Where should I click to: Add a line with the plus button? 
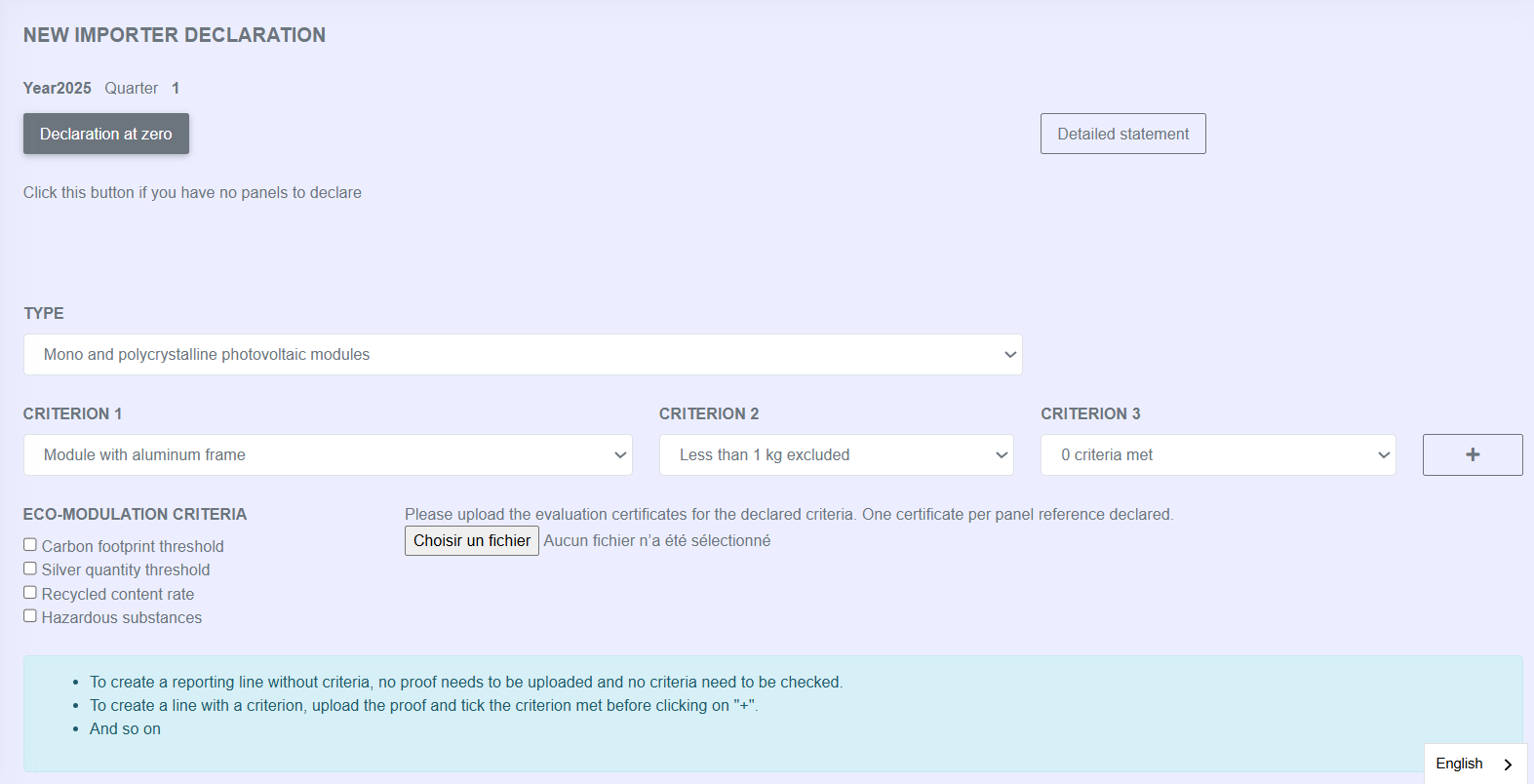click(x=1473, y=455)
